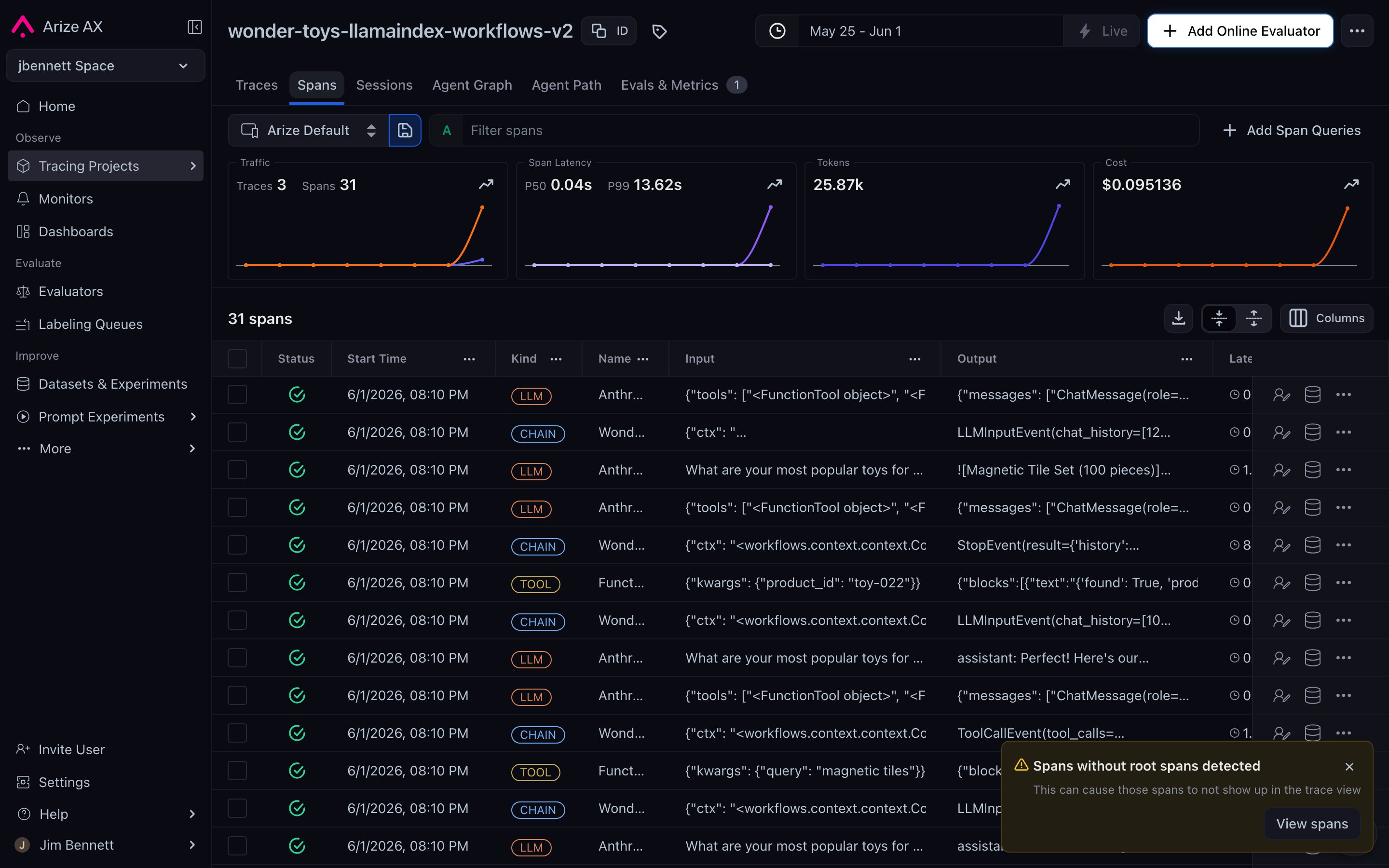This screenshot has width=1389, height=868.
Task: Check the LLMInputEvent chat_history=[12 row checkbox
Action: 237,432
